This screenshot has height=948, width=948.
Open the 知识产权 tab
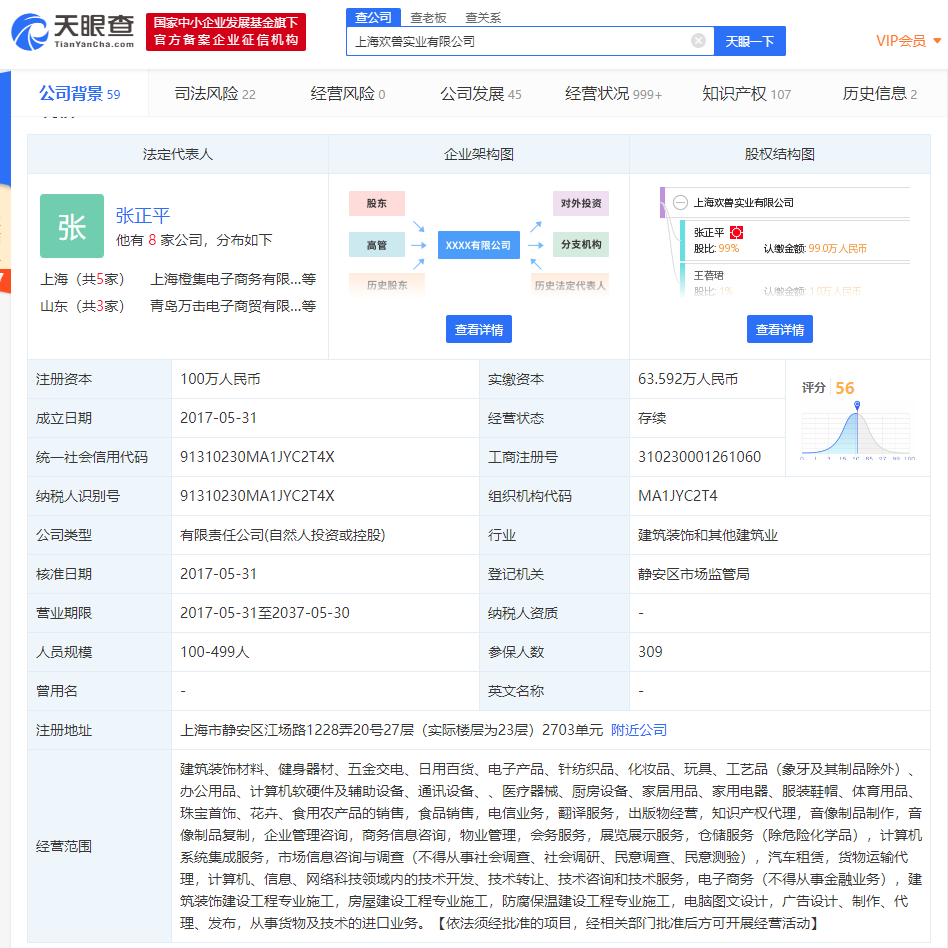746,94
